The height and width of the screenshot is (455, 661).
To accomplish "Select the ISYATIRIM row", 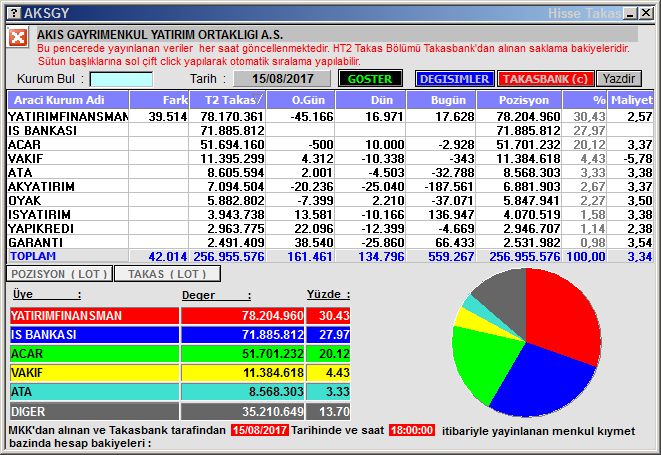I will 330,215.
